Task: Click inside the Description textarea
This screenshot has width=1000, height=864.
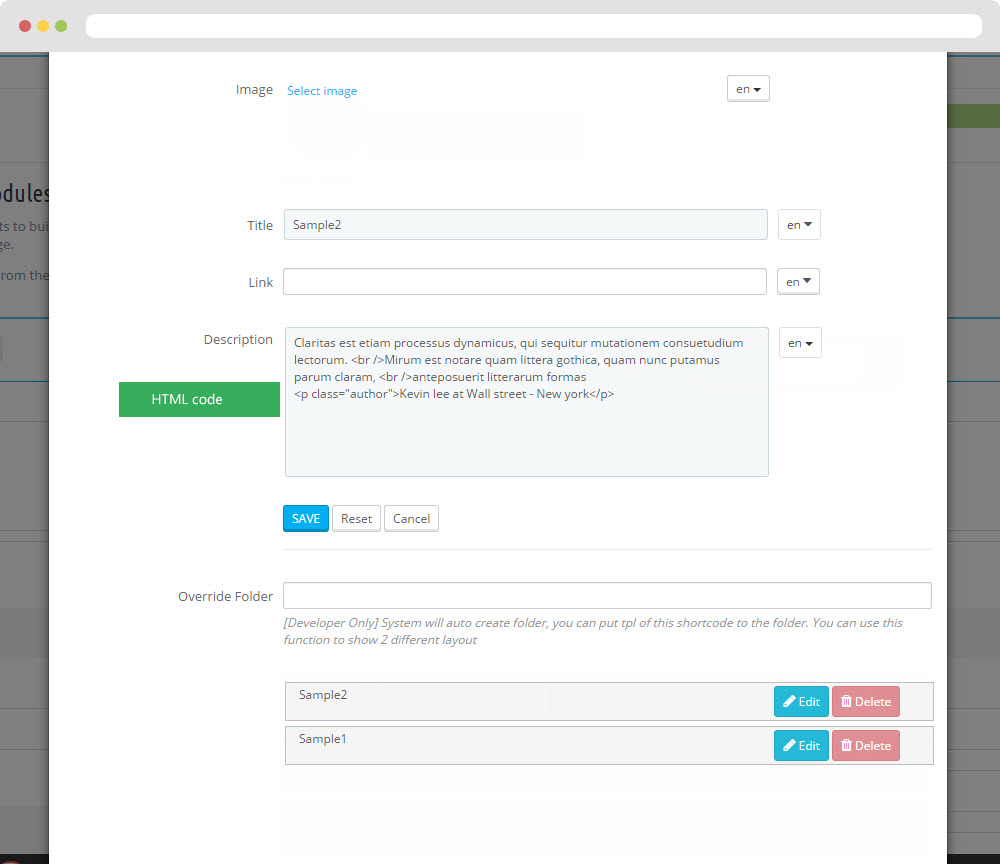Action: (526, 430)
